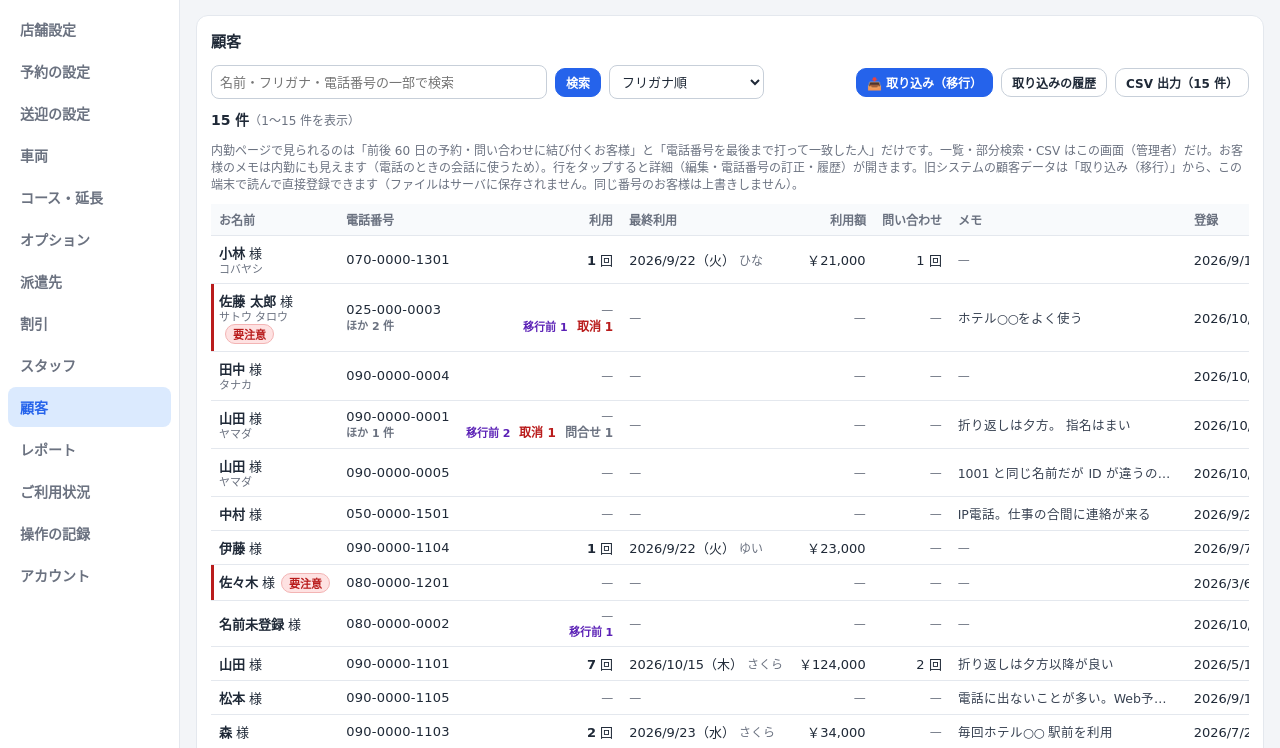Select 割引 menu item
1280x748 pixels.
[89, 324]
